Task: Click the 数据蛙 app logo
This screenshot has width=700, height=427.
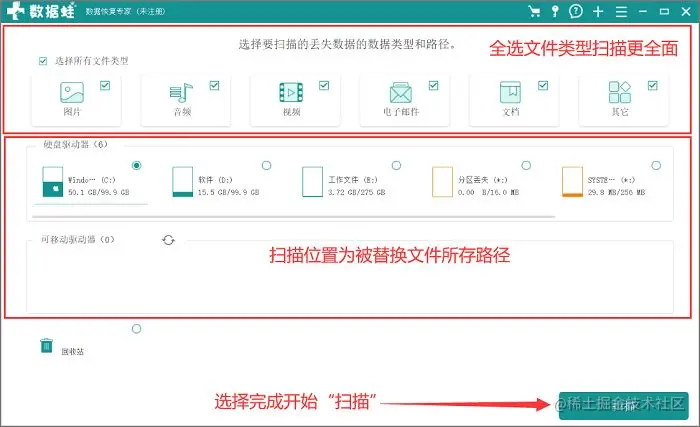Action: 41,11
